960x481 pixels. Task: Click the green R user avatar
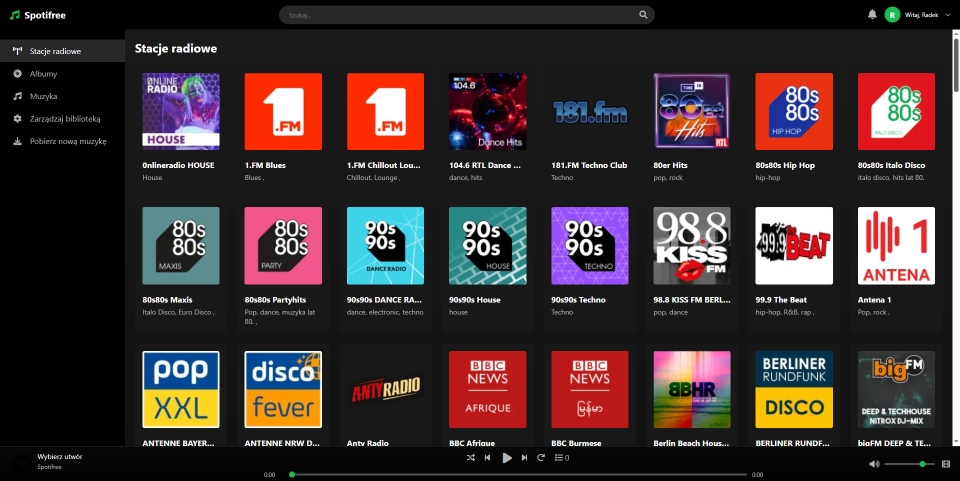pos(892,14)
